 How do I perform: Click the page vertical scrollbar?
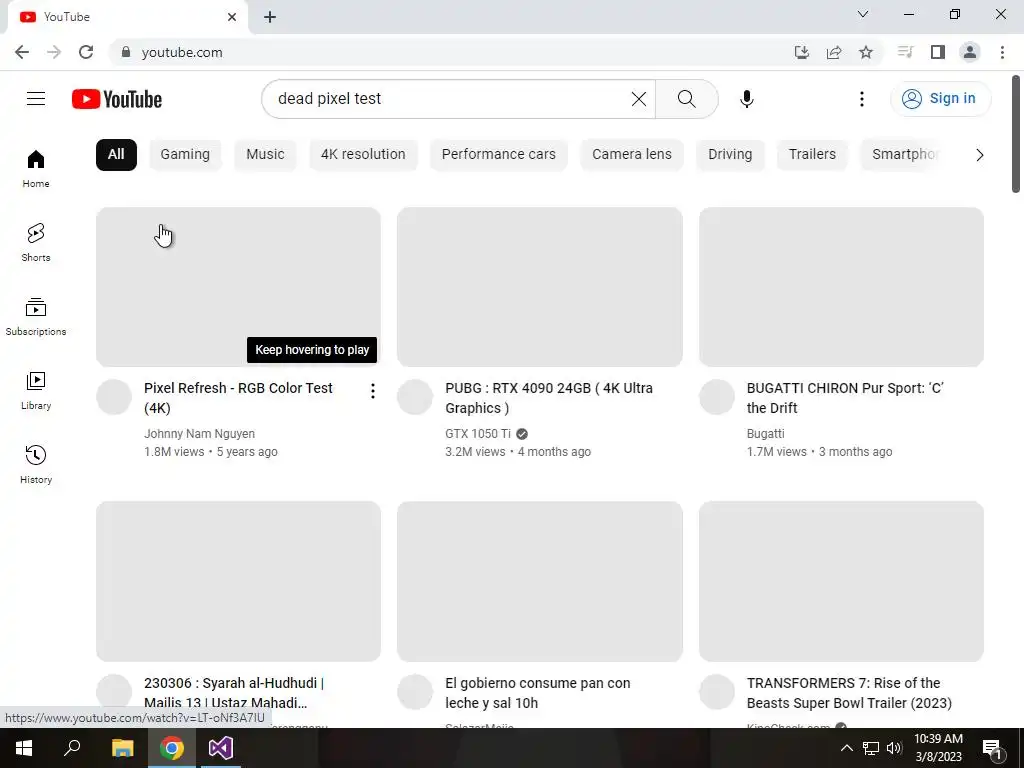1016,134
